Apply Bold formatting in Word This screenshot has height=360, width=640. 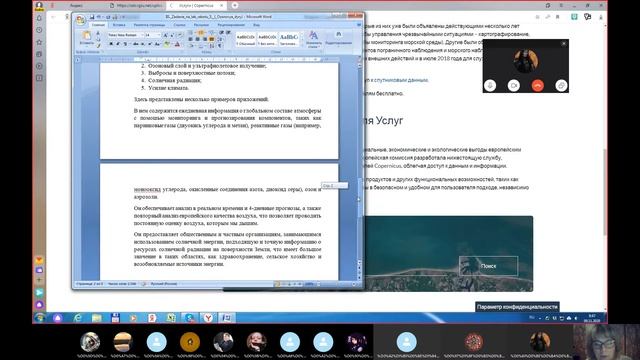click(111, 44)
